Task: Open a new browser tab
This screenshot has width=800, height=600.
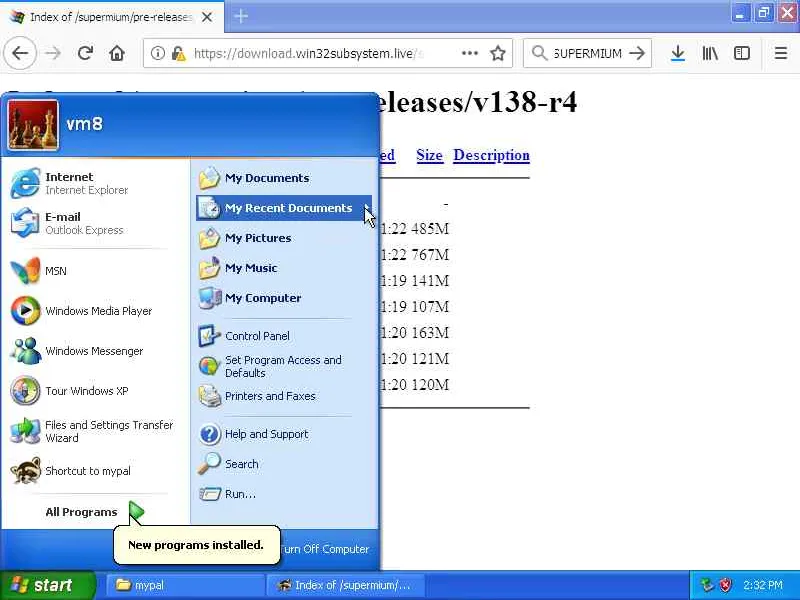Action: (x=241, y=16)
